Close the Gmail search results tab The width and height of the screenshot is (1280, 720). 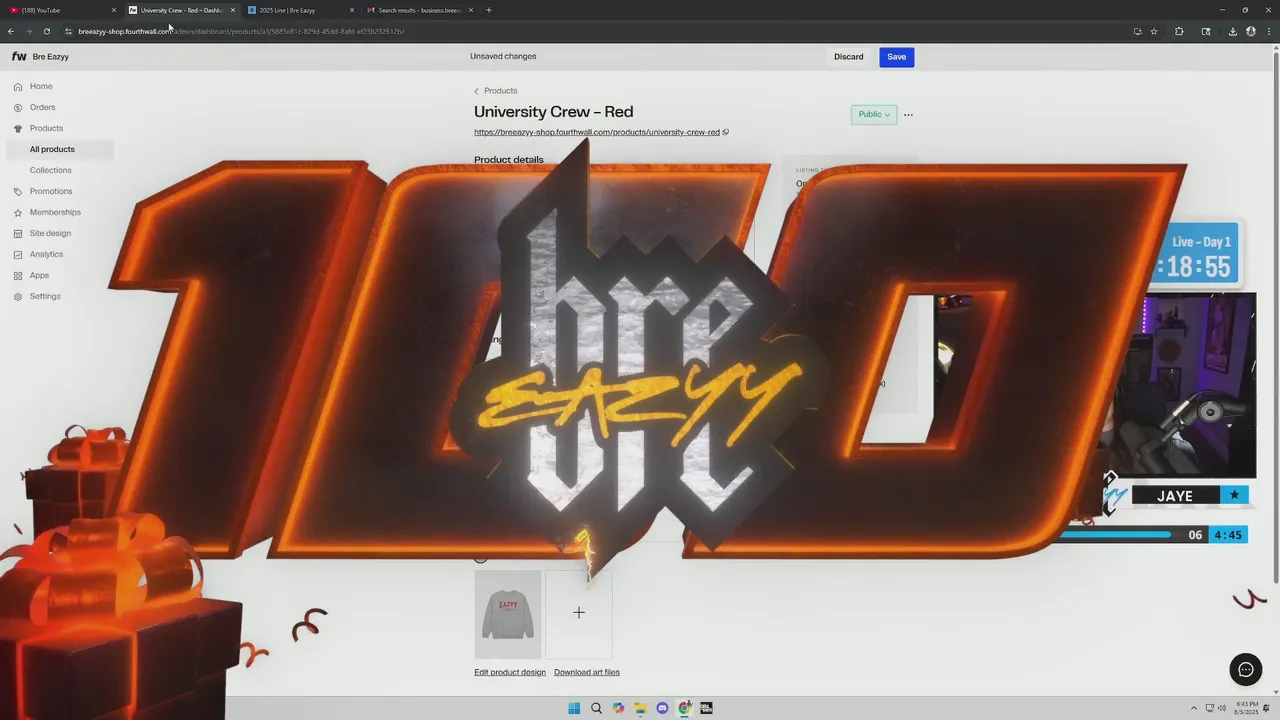tap(470, 10)
